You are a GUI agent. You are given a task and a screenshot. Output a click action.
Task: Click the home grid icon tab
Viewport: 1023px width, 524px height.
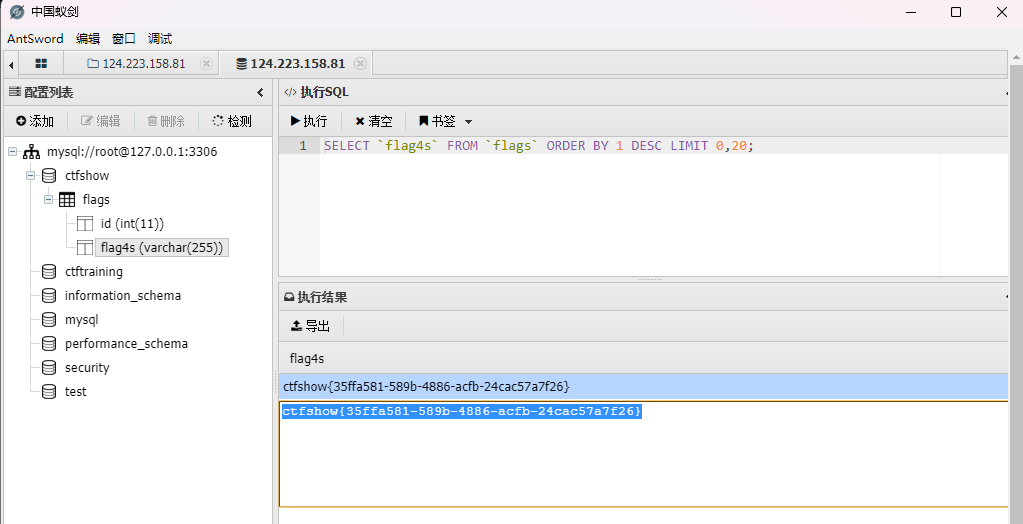click(41, 63)
